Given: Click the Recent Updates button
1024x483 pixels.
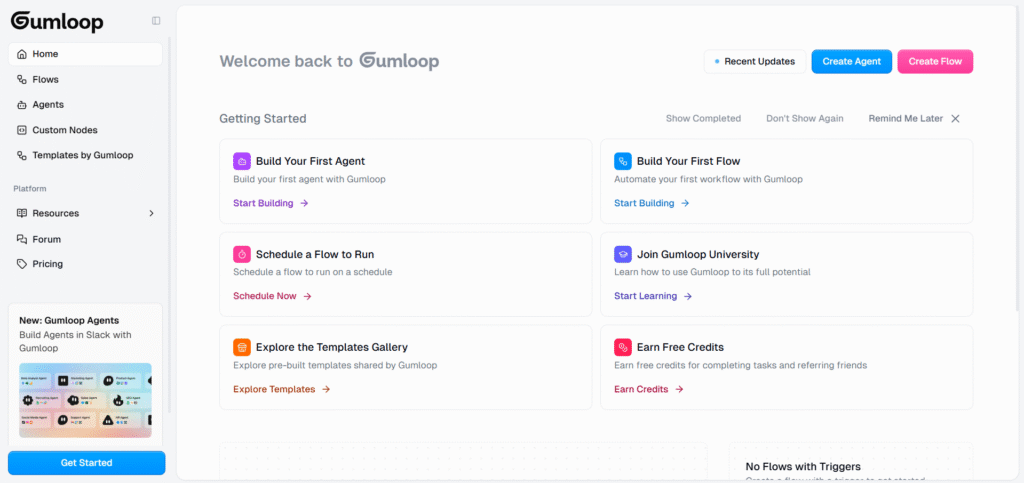Looking at the screenshot, I should pos(754,61).
